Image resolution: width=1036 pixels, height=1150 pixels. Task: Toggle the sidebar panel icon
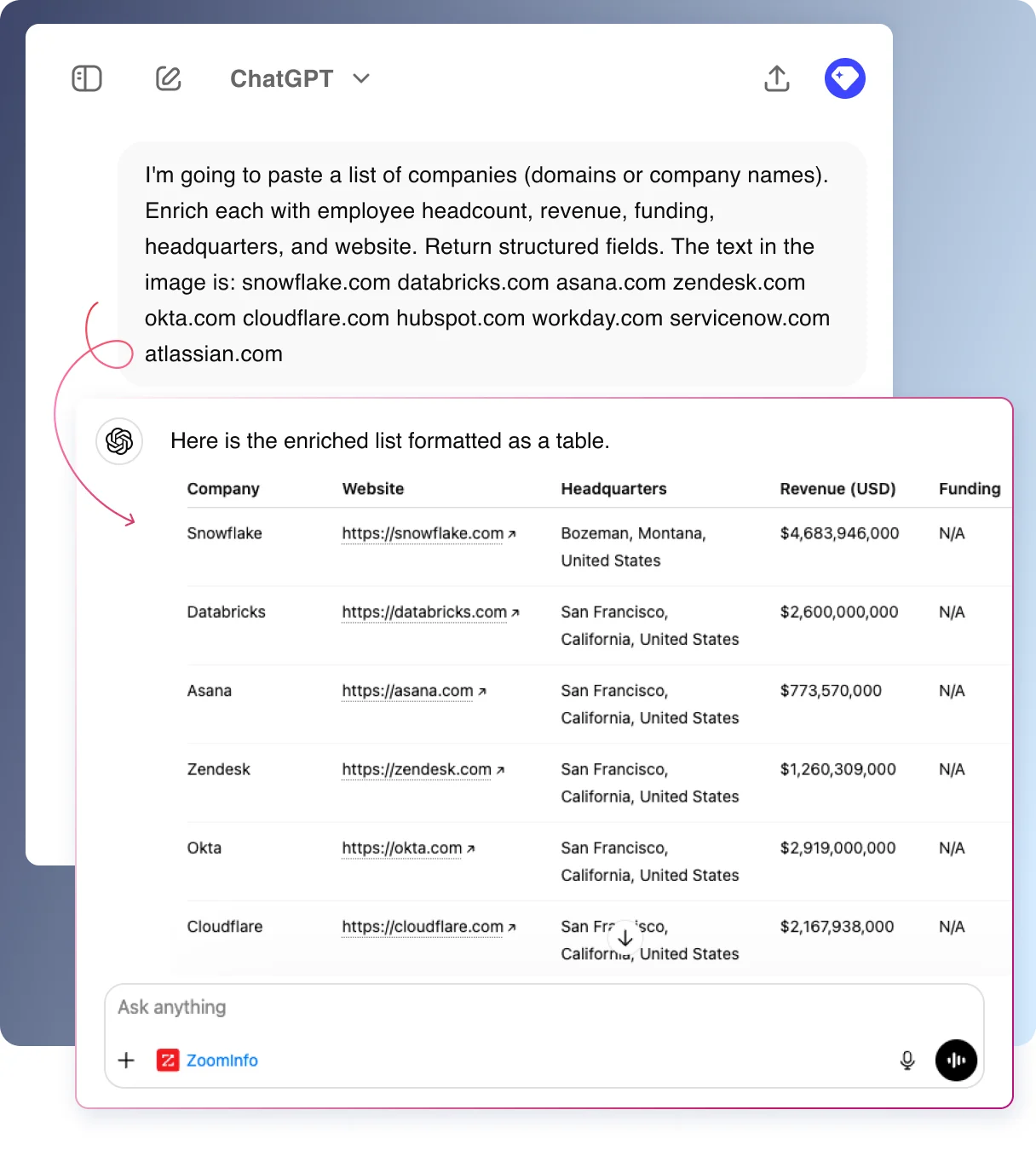pyautogui.click(x=87, y=78)
